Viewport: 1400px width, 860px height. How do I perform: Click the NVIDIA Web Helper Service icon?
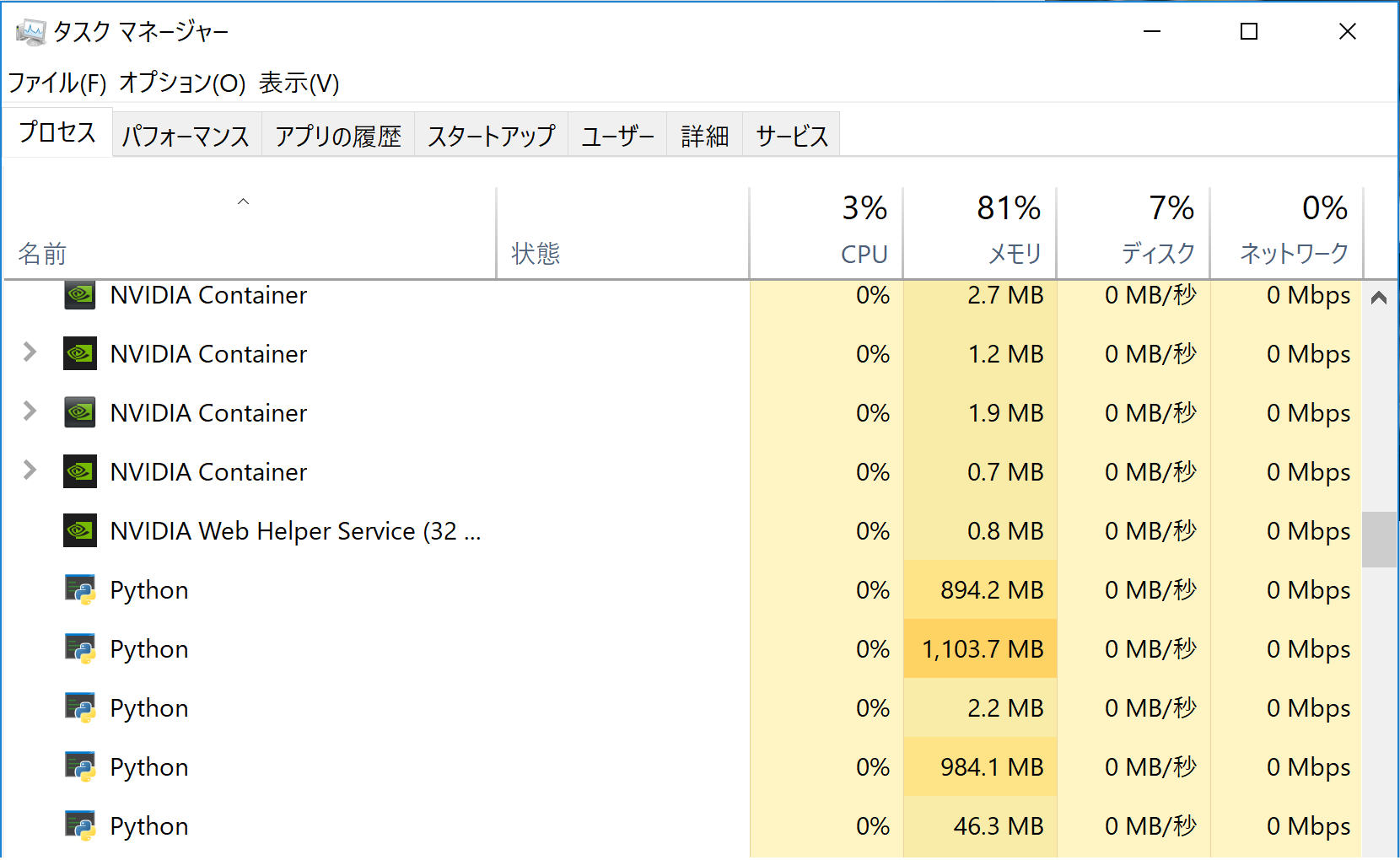(79, 530)
